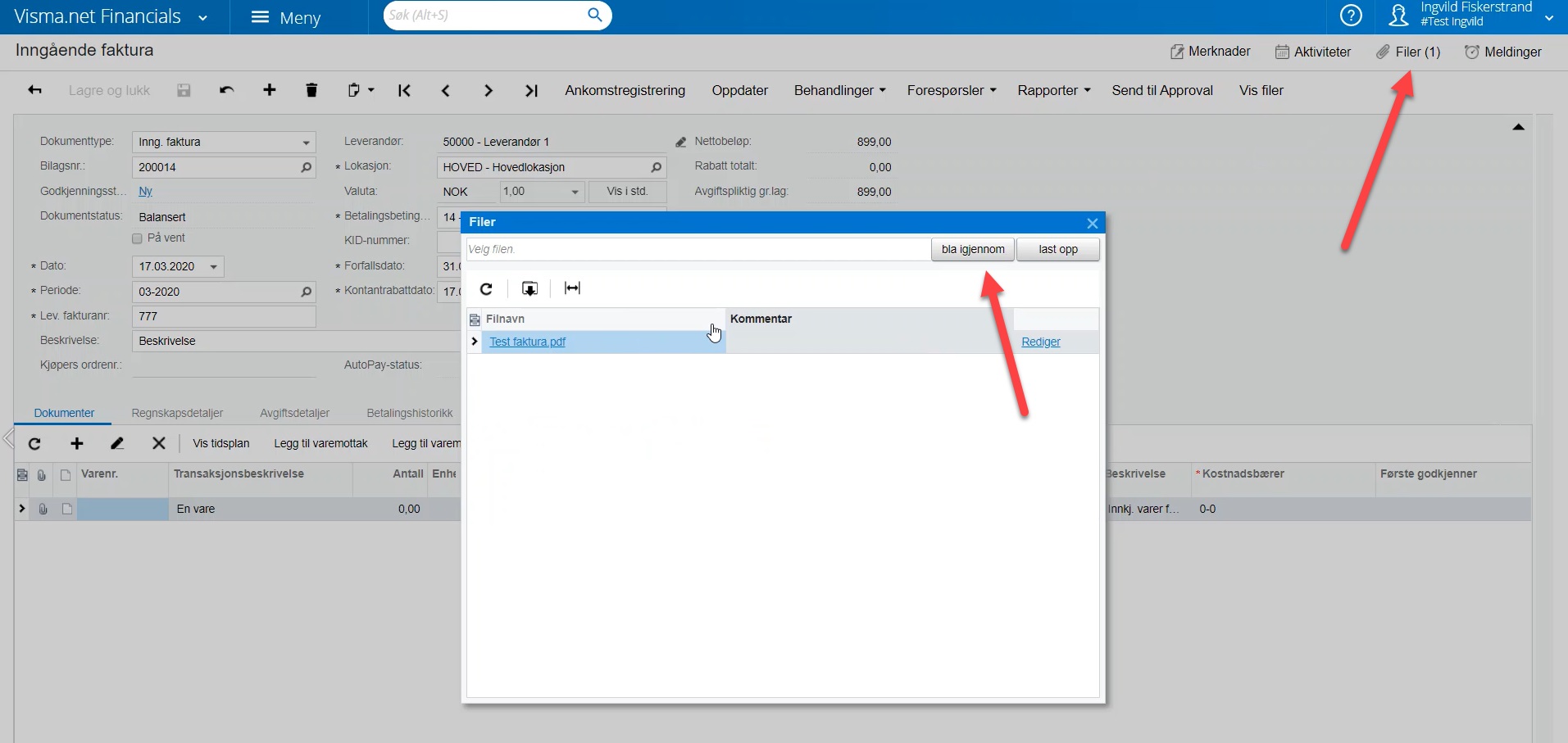The height and width of the screenshot is (743, 1568).
Task: Add a row in the Dokumenter grid
Action: click(x=77, y=444)
